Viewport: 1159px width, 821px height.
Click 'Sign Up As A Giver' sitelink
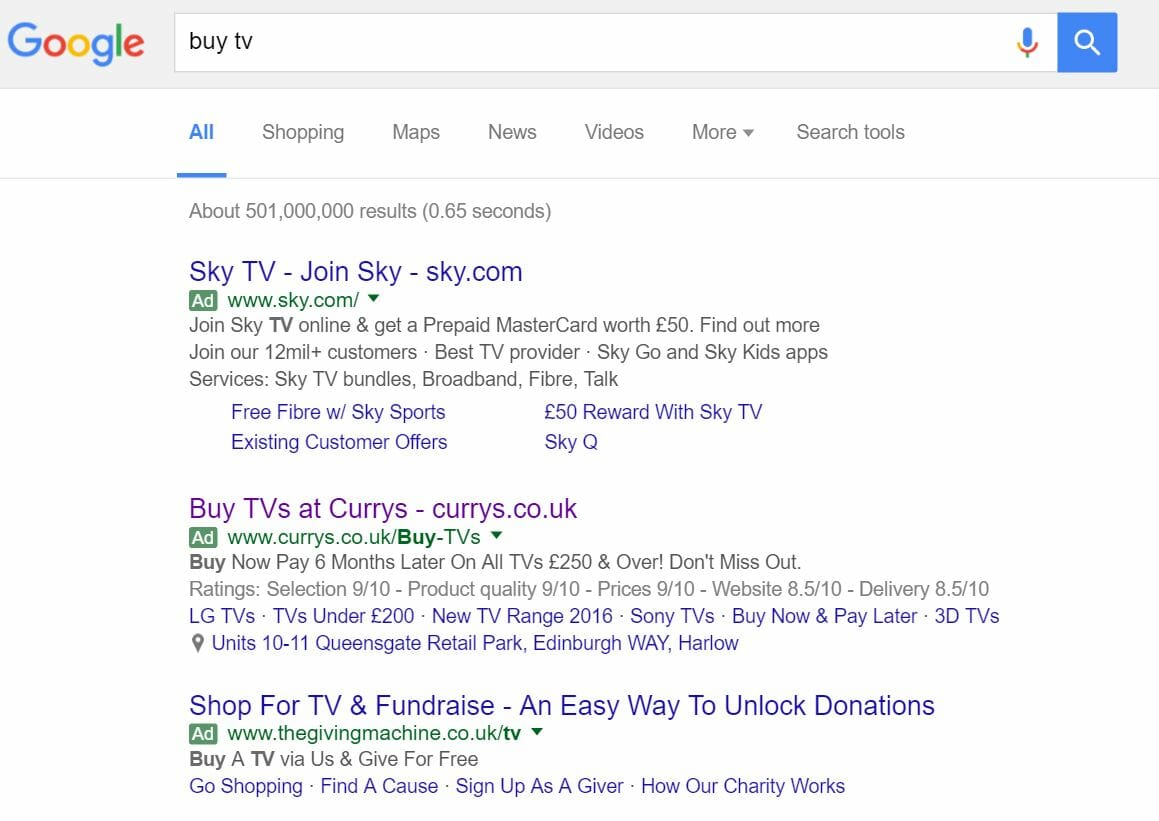tap(540, 786)
